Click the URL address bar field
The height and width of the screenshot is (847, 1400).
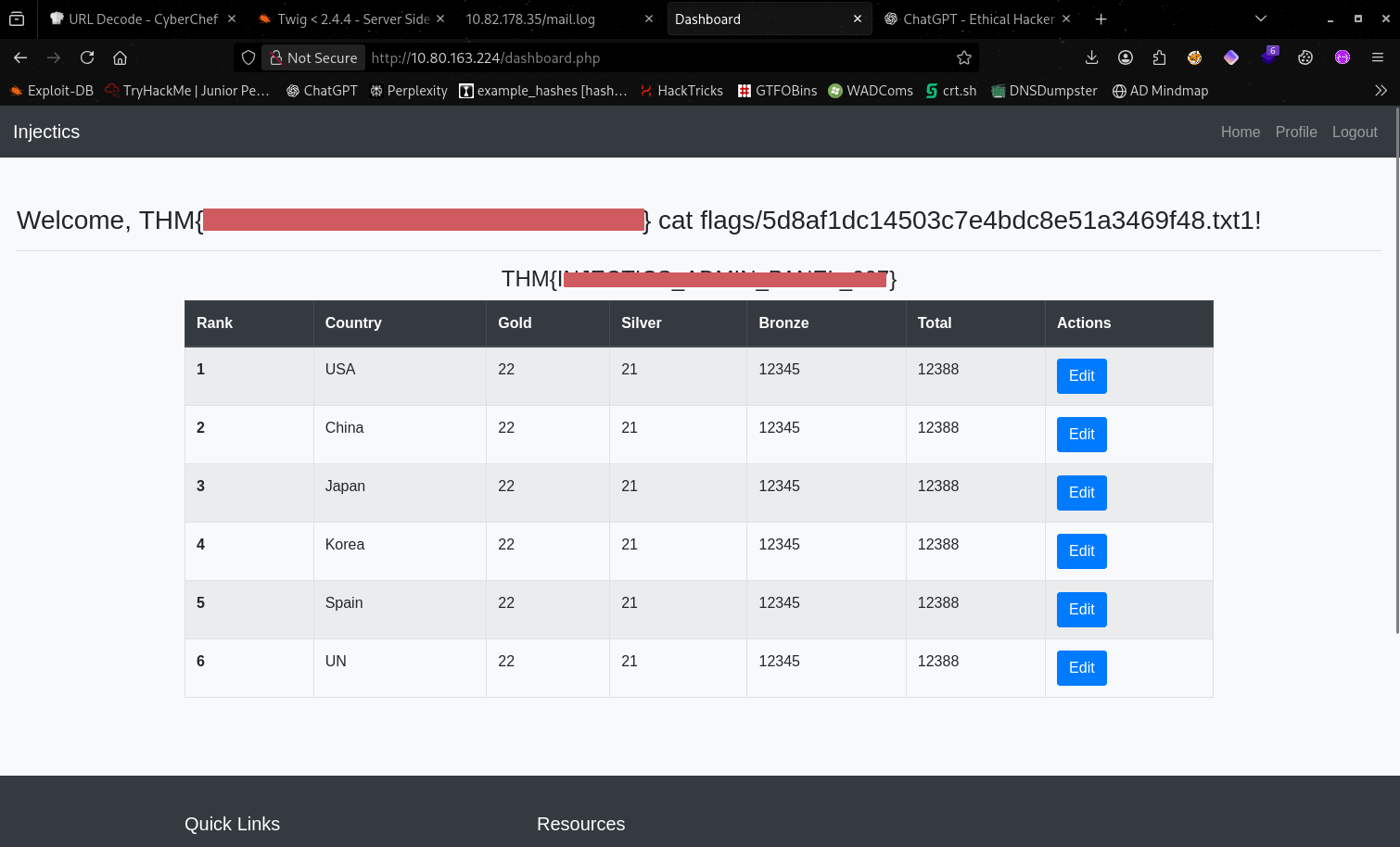pos(649,57)
